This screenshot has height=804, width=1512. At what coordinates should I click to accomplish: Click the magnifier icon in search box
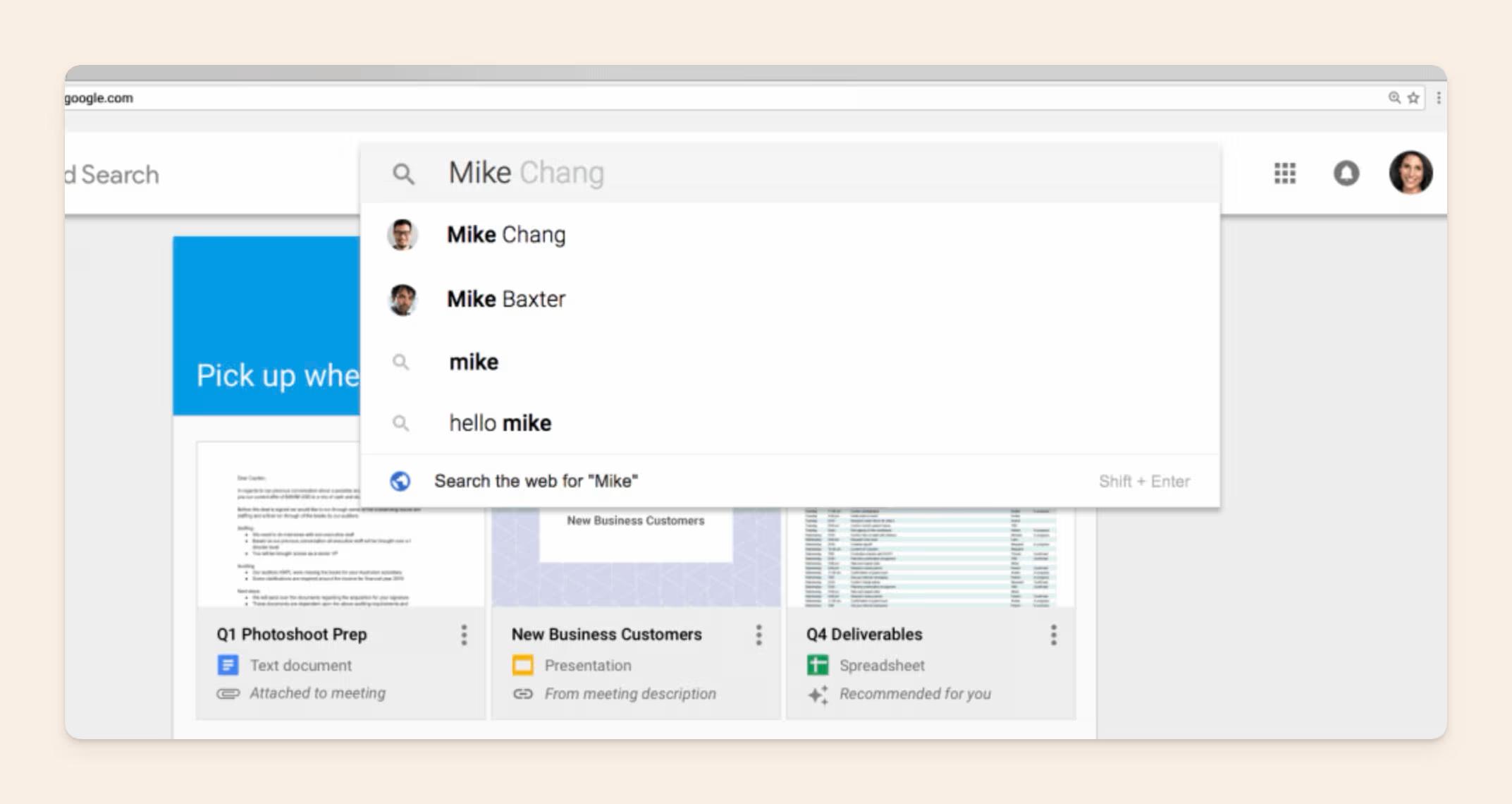point(403,173)
